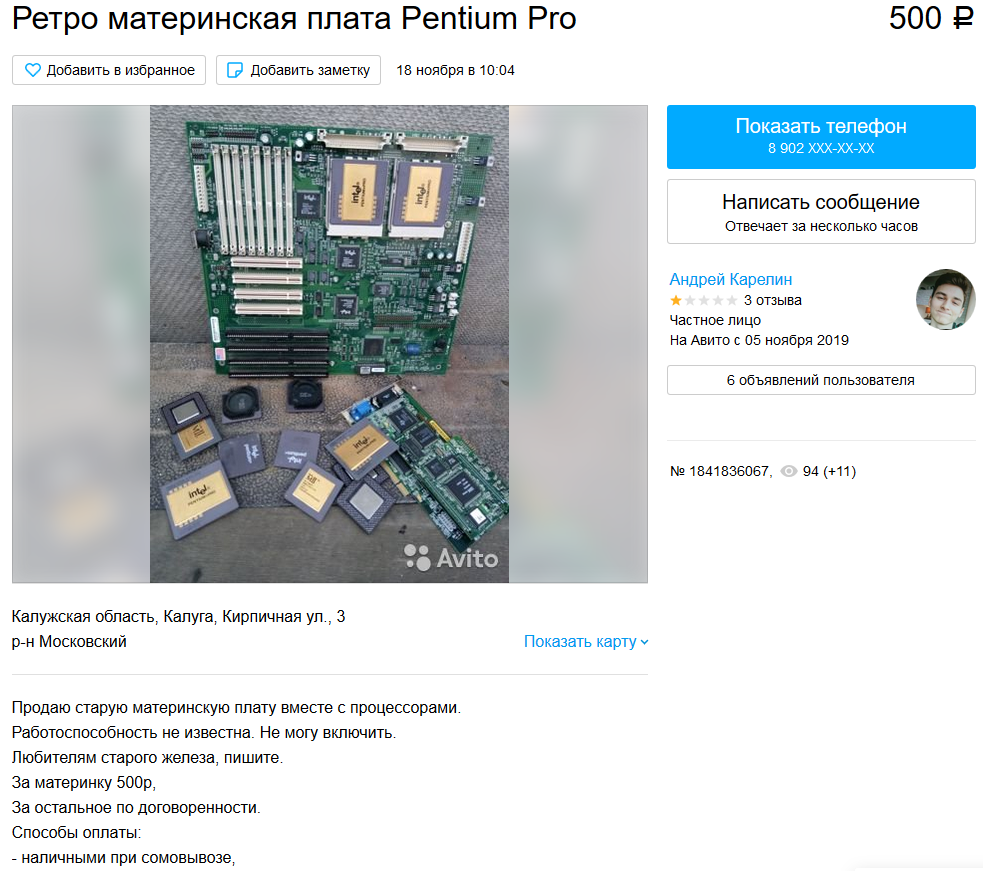Click the 3 отзыва reviews link

[x=772, y=300]
